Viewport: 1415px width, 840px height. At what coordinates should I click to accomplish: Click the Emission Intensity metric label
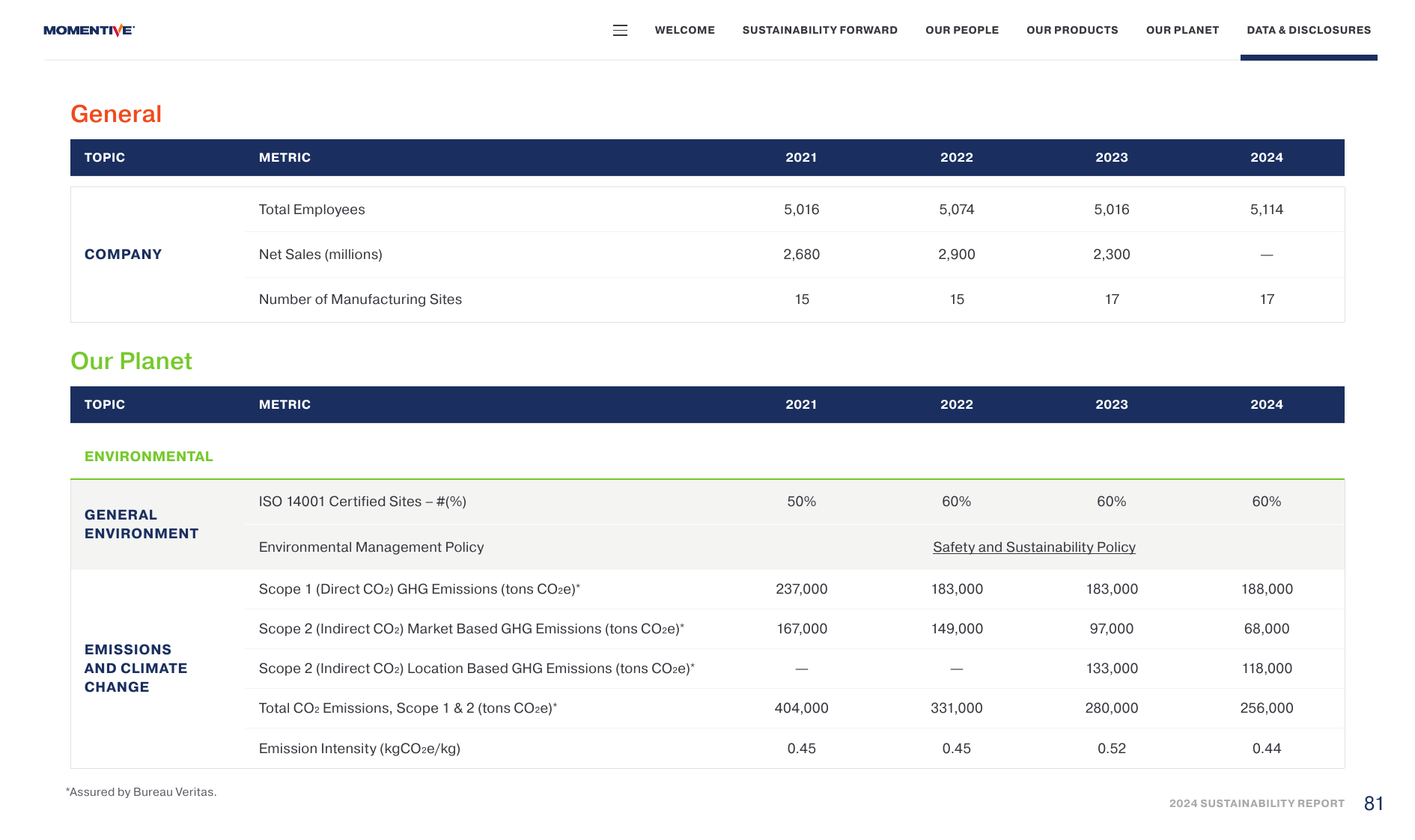[359, 749]
